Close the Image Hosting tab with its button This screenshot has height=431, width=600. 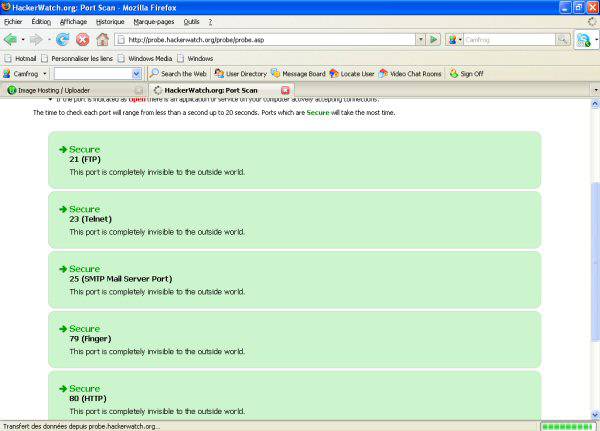click(139, 91)
